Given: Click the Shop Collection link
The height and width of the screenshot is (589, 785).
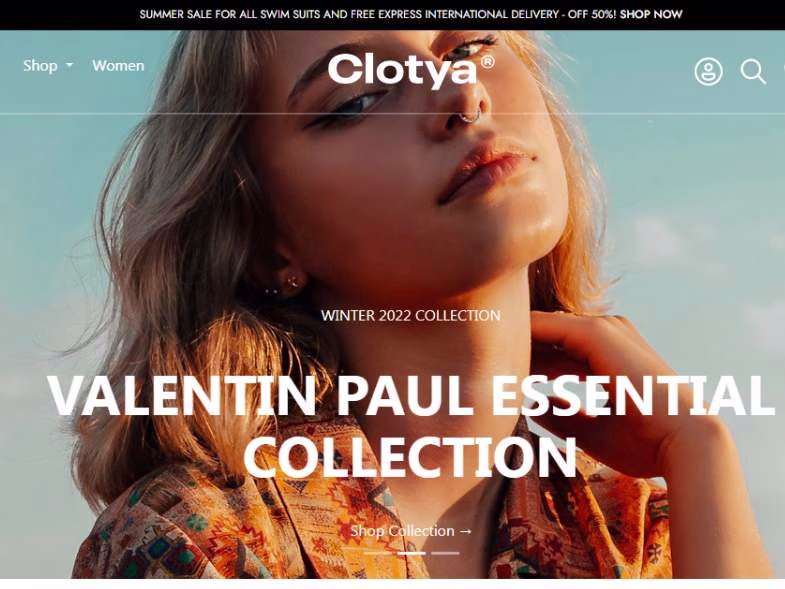Looking at the screenshot, I should click(411, 531).
